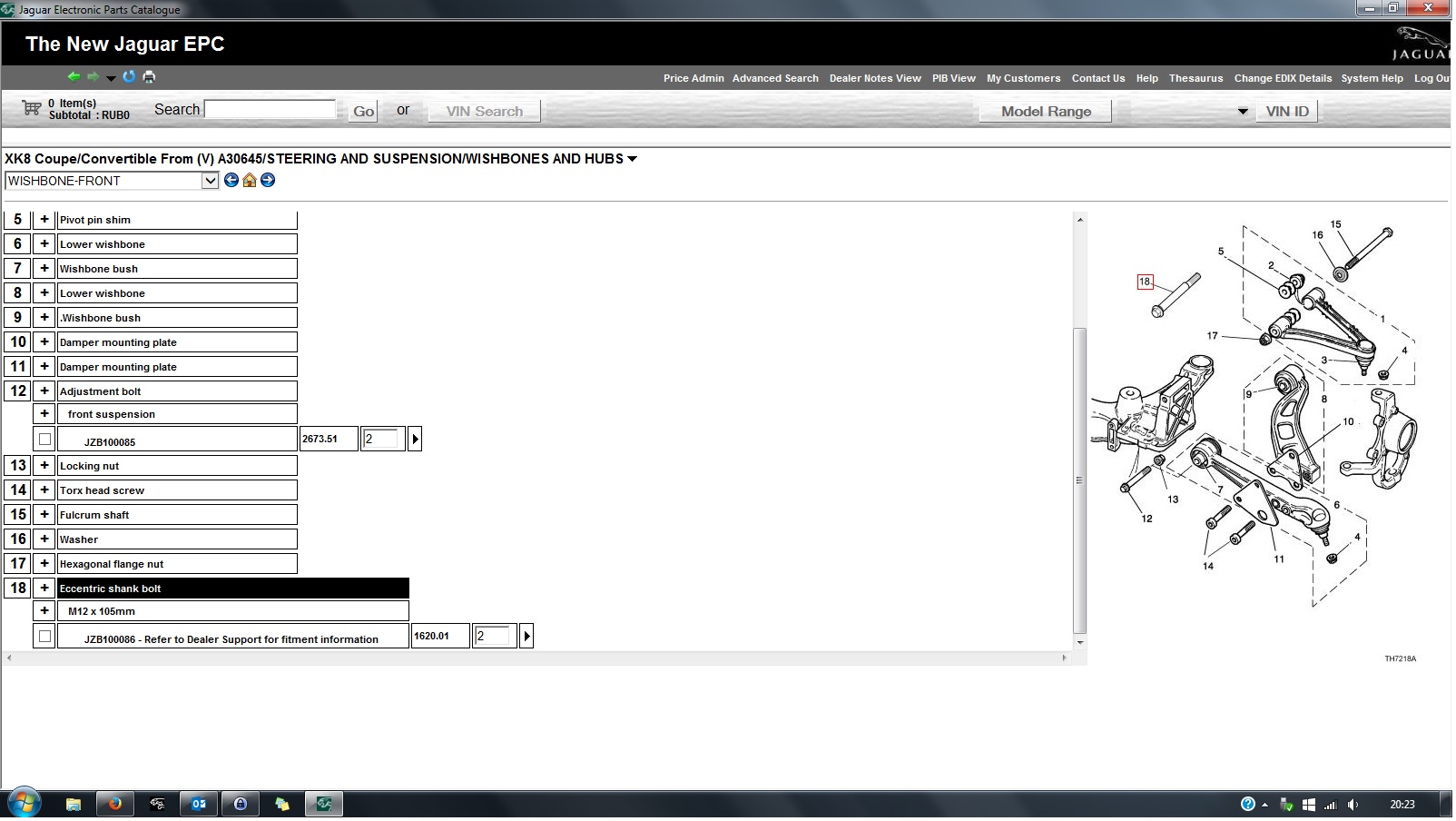Expand item 15 Fulcrum shaft
1456x821 pixels.
pos(44,515)
